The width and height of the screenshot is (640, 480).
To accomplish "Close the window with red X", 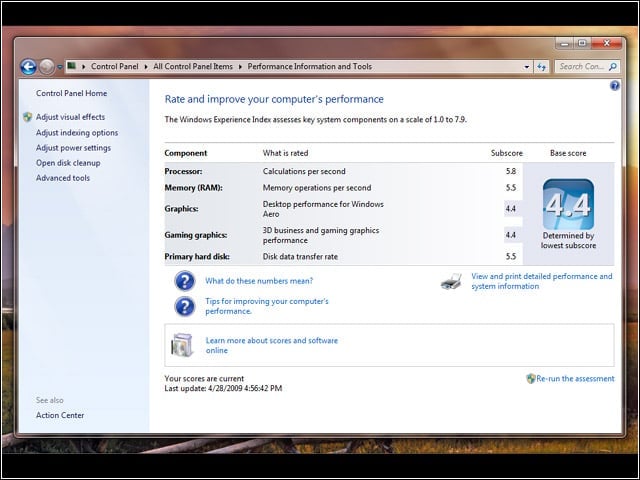I will [x=607, y=43].
